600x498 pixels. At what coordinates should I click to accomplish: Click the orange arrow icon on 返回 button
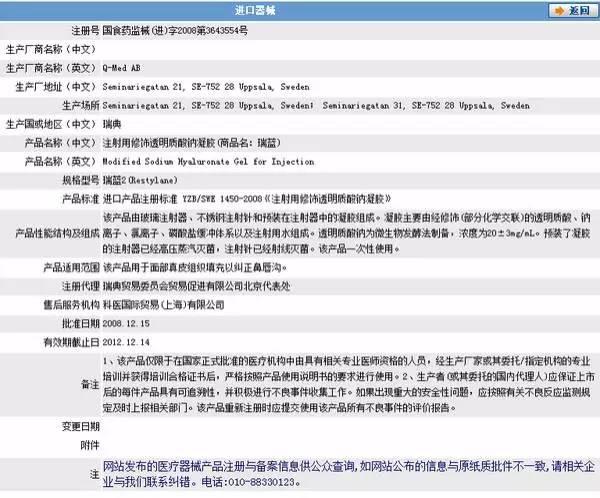tap(559, 10)
